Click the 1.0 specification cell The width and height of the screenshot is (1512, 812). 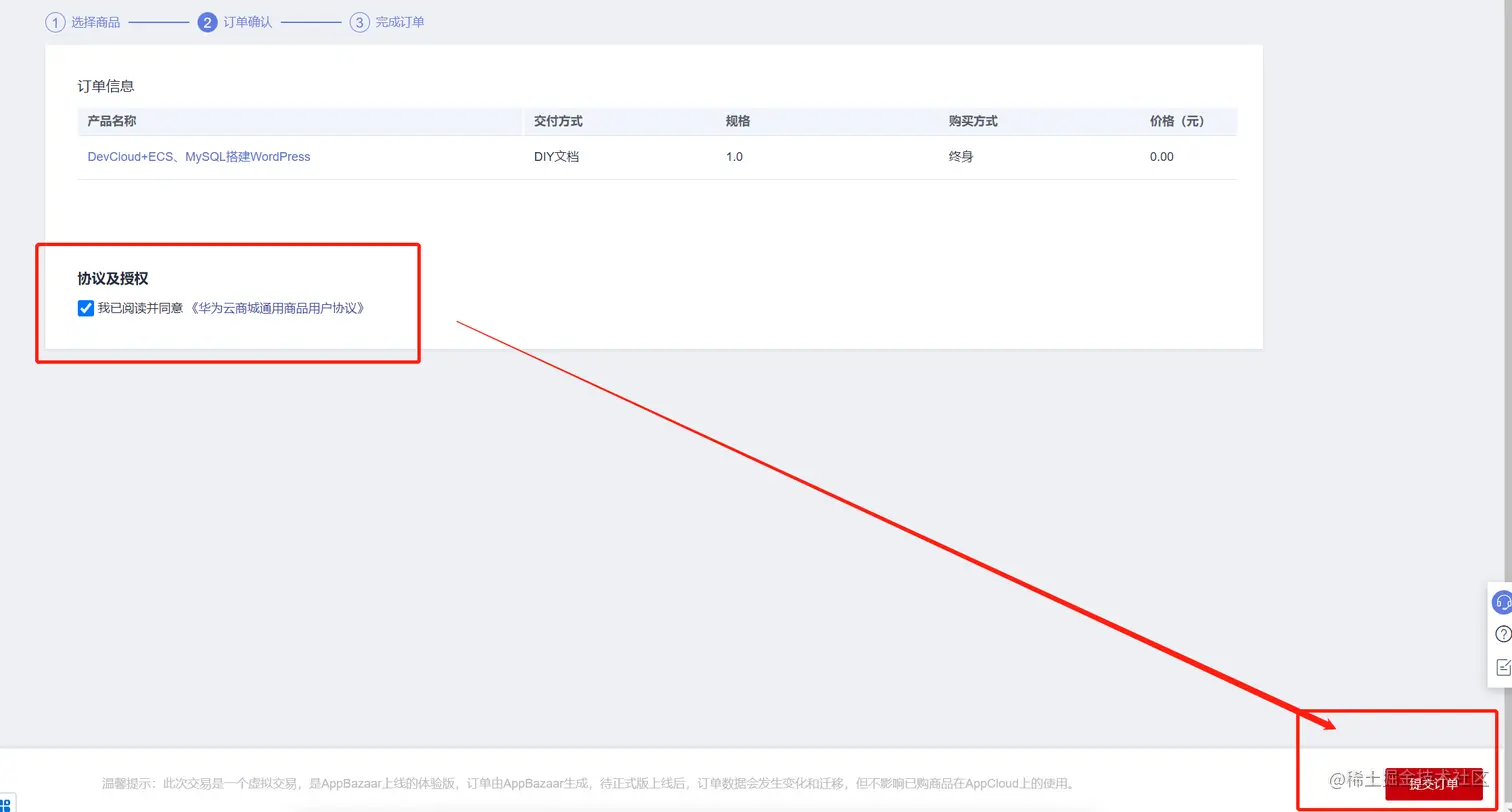tap(734, 157)
